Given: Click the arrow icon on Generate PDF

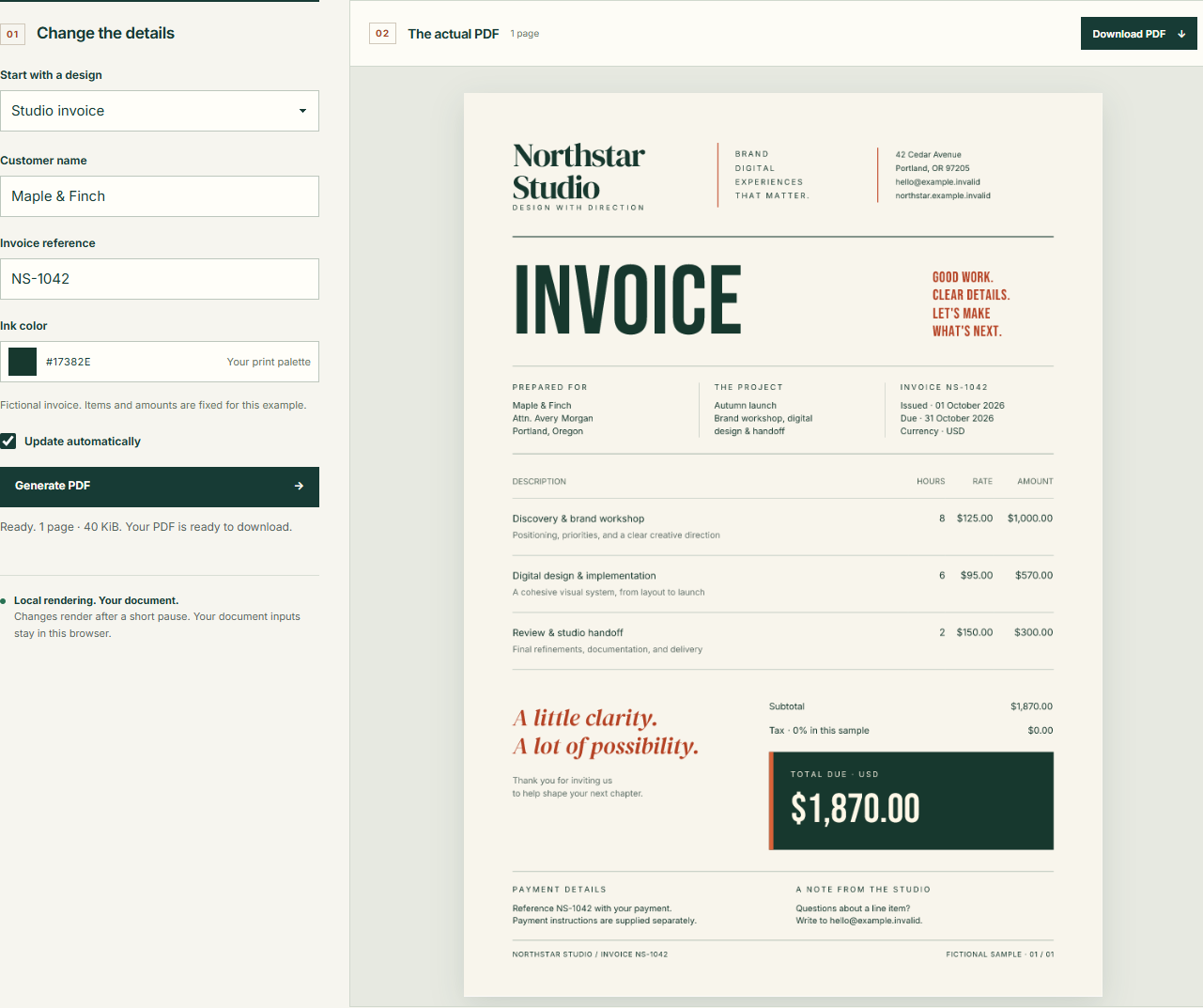Looking at the screenshot, I should tap(299, 486).
